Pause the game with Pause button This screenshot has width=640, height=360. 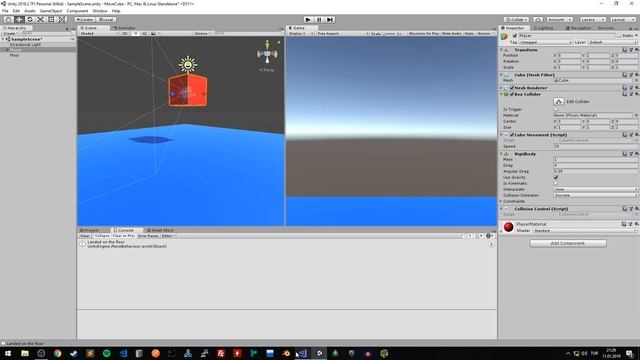(319, 20)
